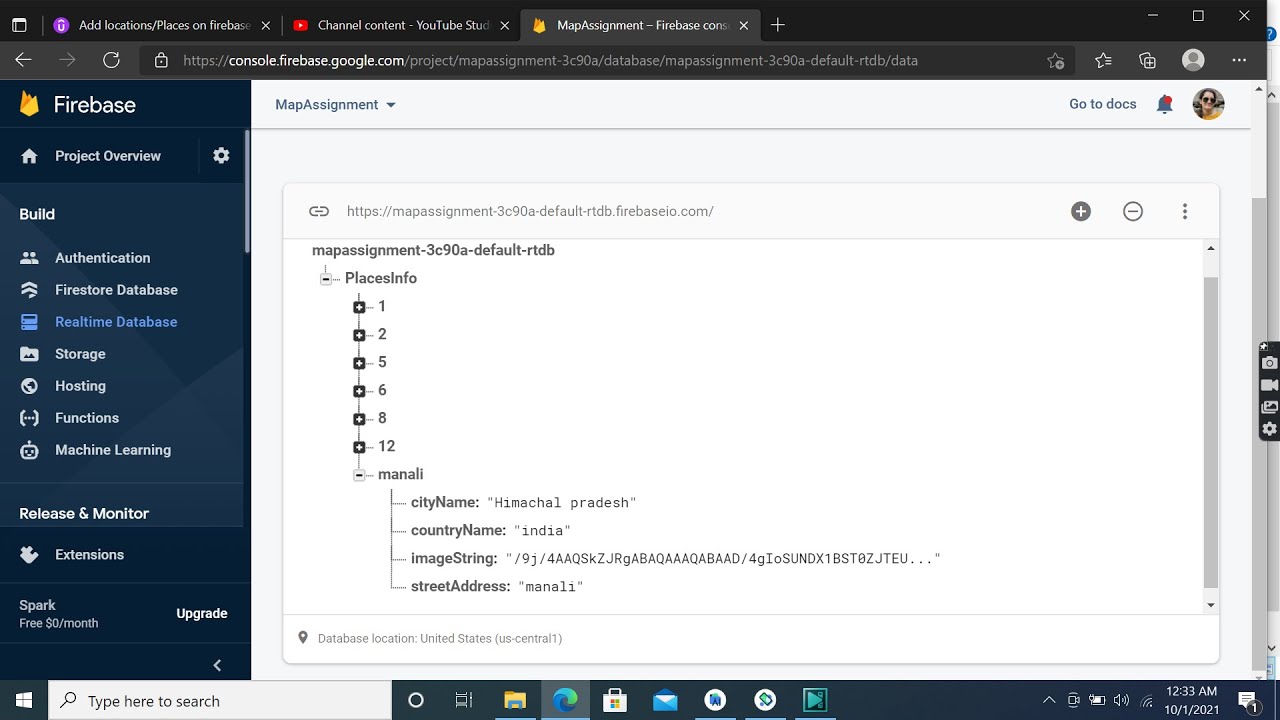The height and width of the screenshot is (720, 1280).
Task: Open browser Favorites list icon
Action: (x=1103, y=60)
